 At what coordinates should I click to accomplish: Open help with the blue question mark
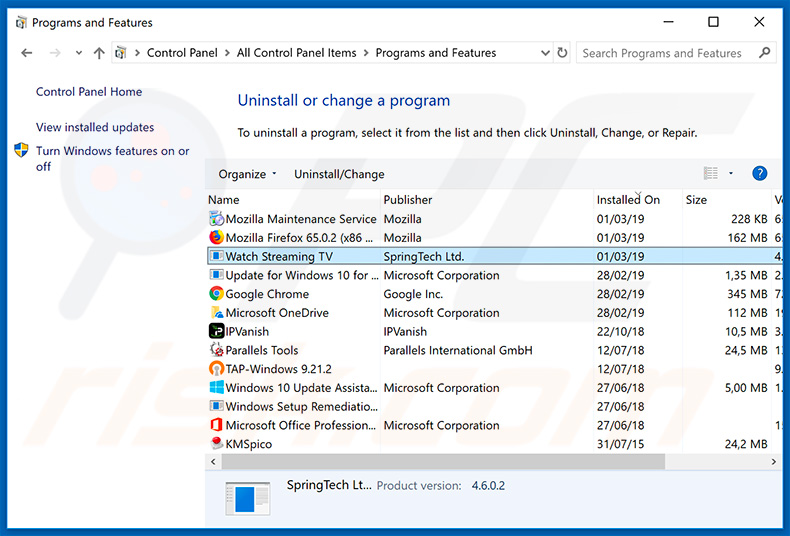(x=759, y=173)
